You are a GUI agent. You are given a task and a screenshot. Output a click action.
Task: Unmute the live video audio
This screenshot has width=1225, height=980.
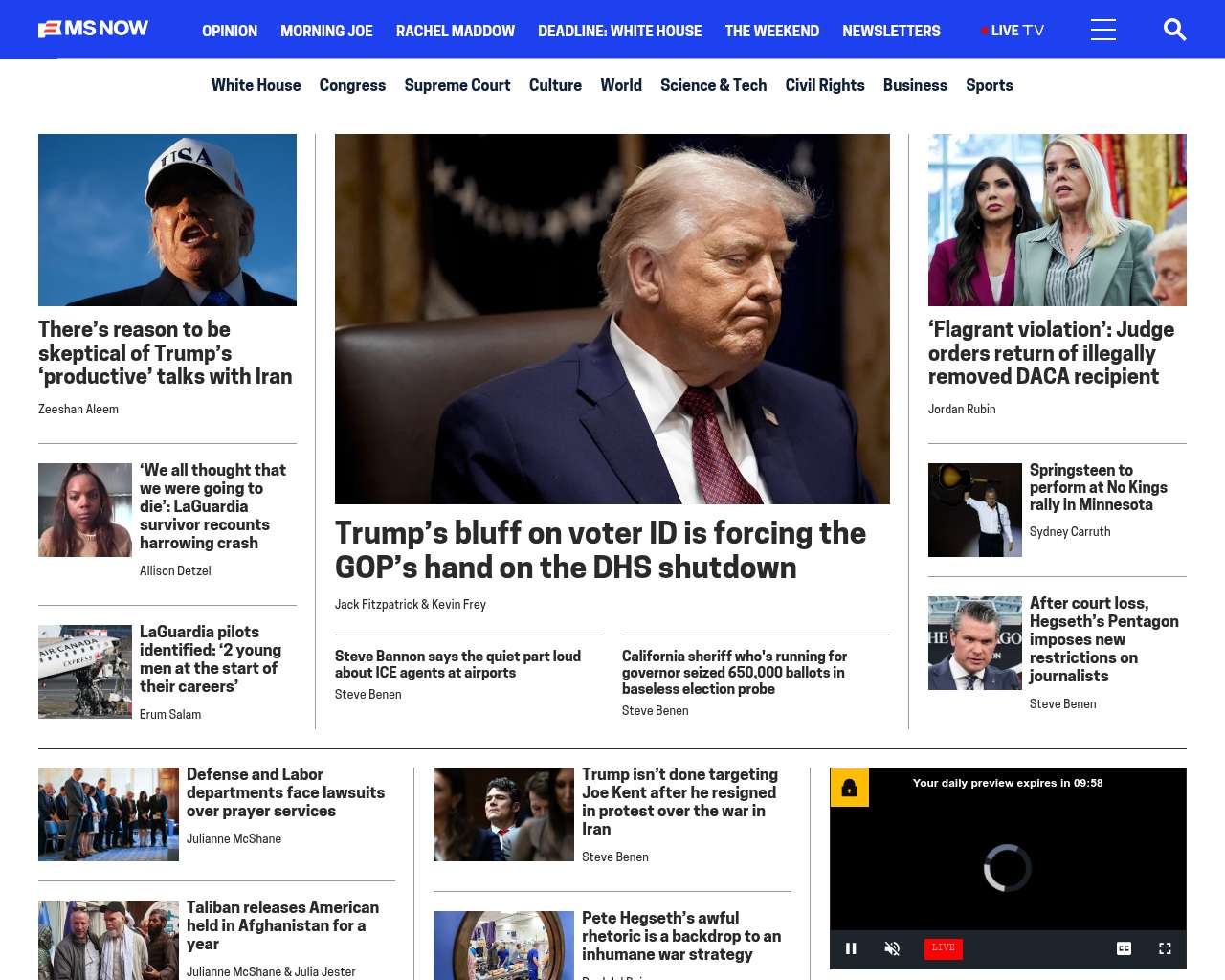pos(892,948)
